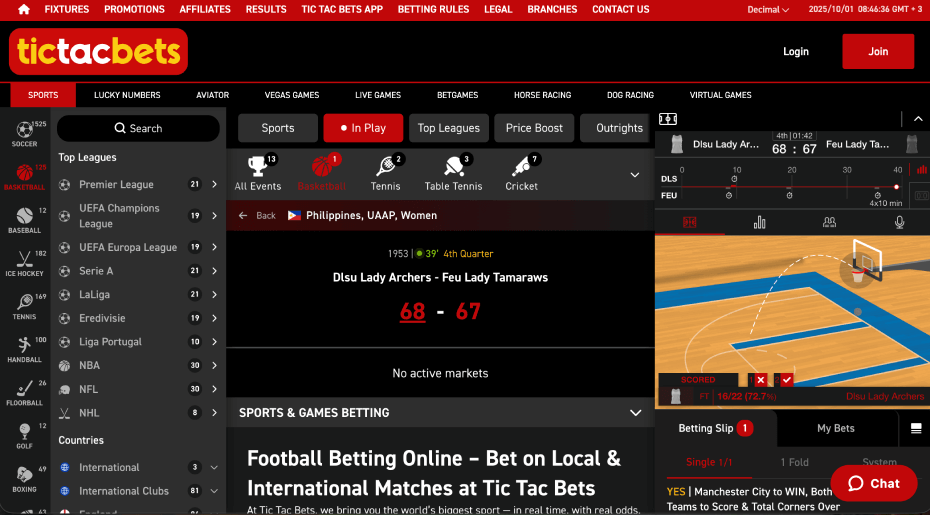The height and width of the screenshot is (515, 930).
Task: Open Handball from the sports sidebar
Action: click(25, 348)
